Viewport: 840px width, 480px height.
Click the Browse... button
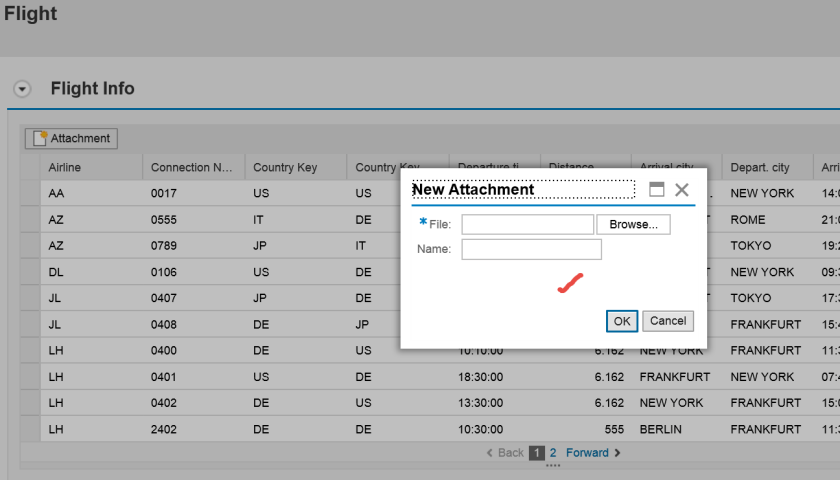click(633, 225)
